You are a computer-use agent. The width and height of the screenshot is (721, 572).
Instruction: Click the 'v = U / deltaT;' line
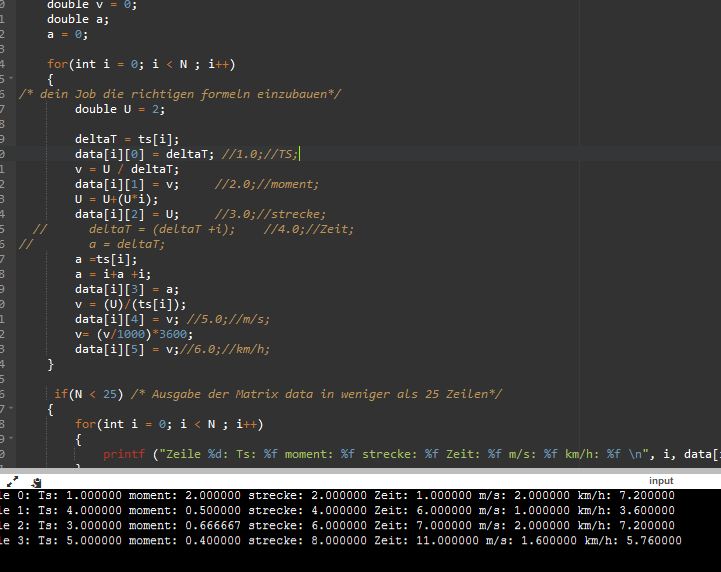pyautogui.click(x=127, y=169)
